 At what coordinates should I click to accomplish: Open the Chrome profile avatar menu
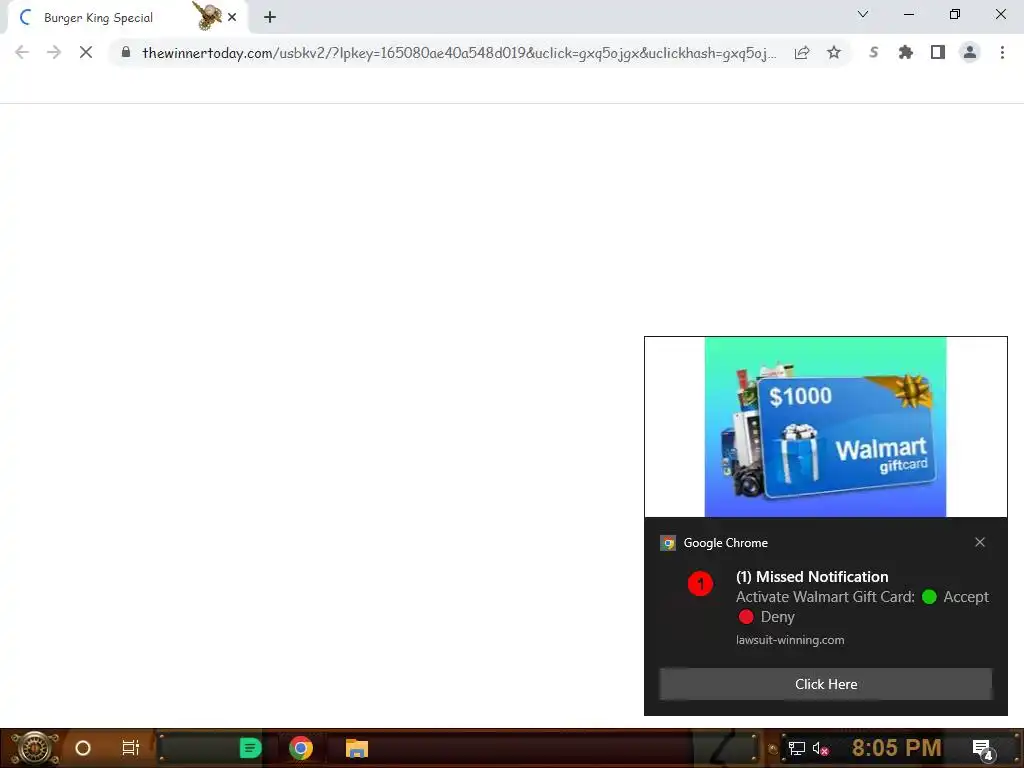970,52
